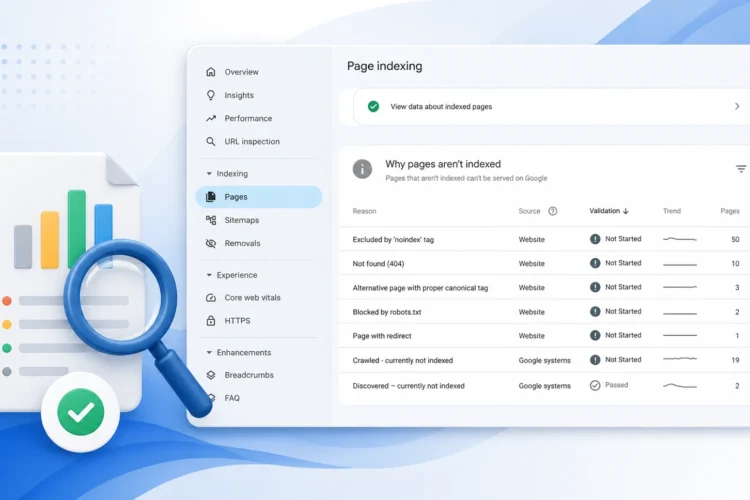
Task: Click the page count 10
Action: (x=735, y=264)
